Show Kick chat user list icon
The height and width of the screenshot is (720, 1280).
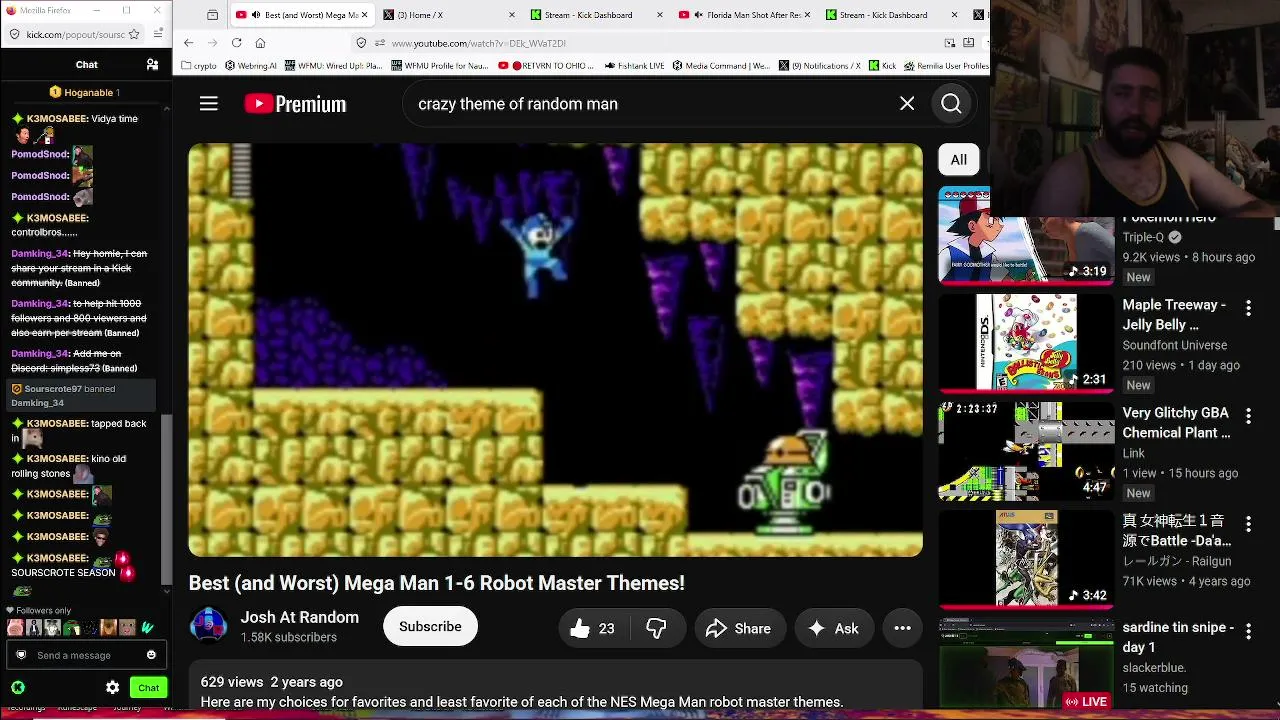pyautogui.click(x=152, y=65)
